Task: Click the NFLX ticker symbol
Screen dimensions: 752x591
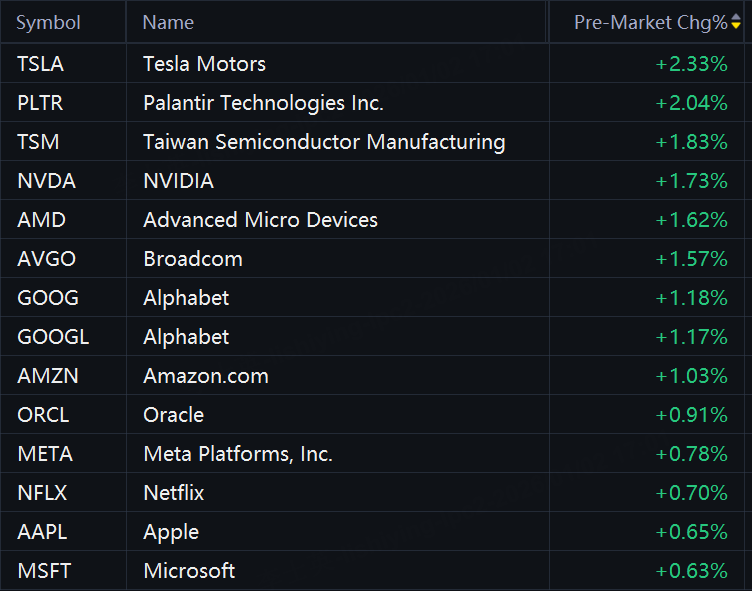Action: (x=42, y=493)
